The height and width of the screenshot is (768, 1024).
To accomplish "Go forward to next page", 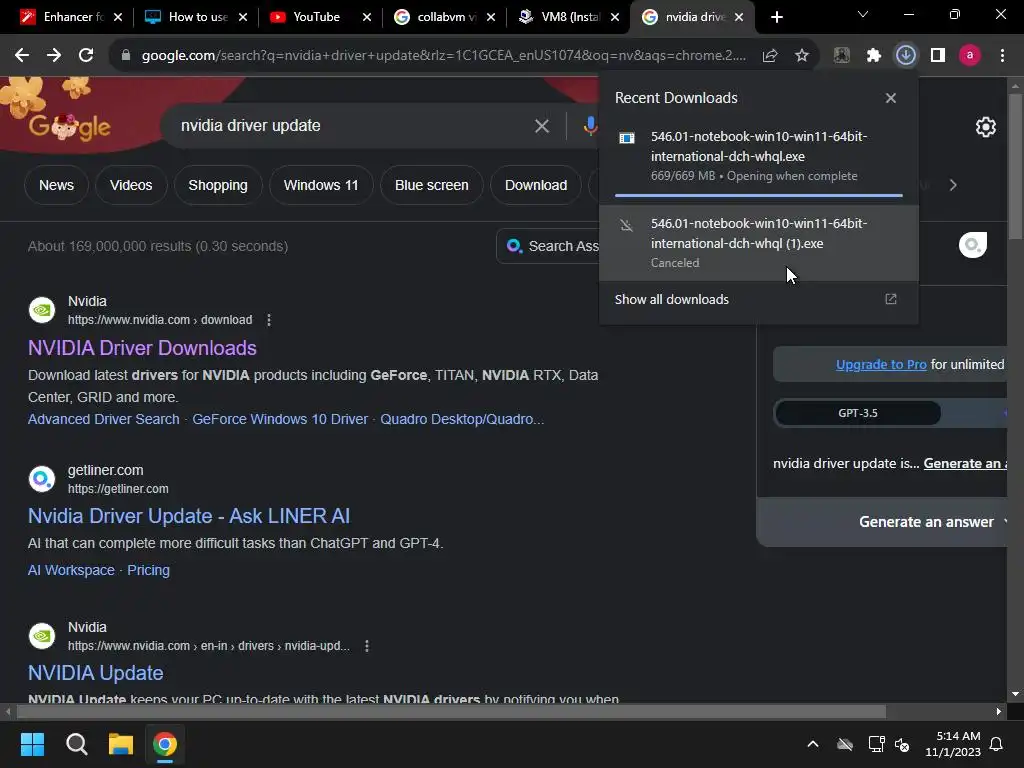I will [x=54, y=56].
